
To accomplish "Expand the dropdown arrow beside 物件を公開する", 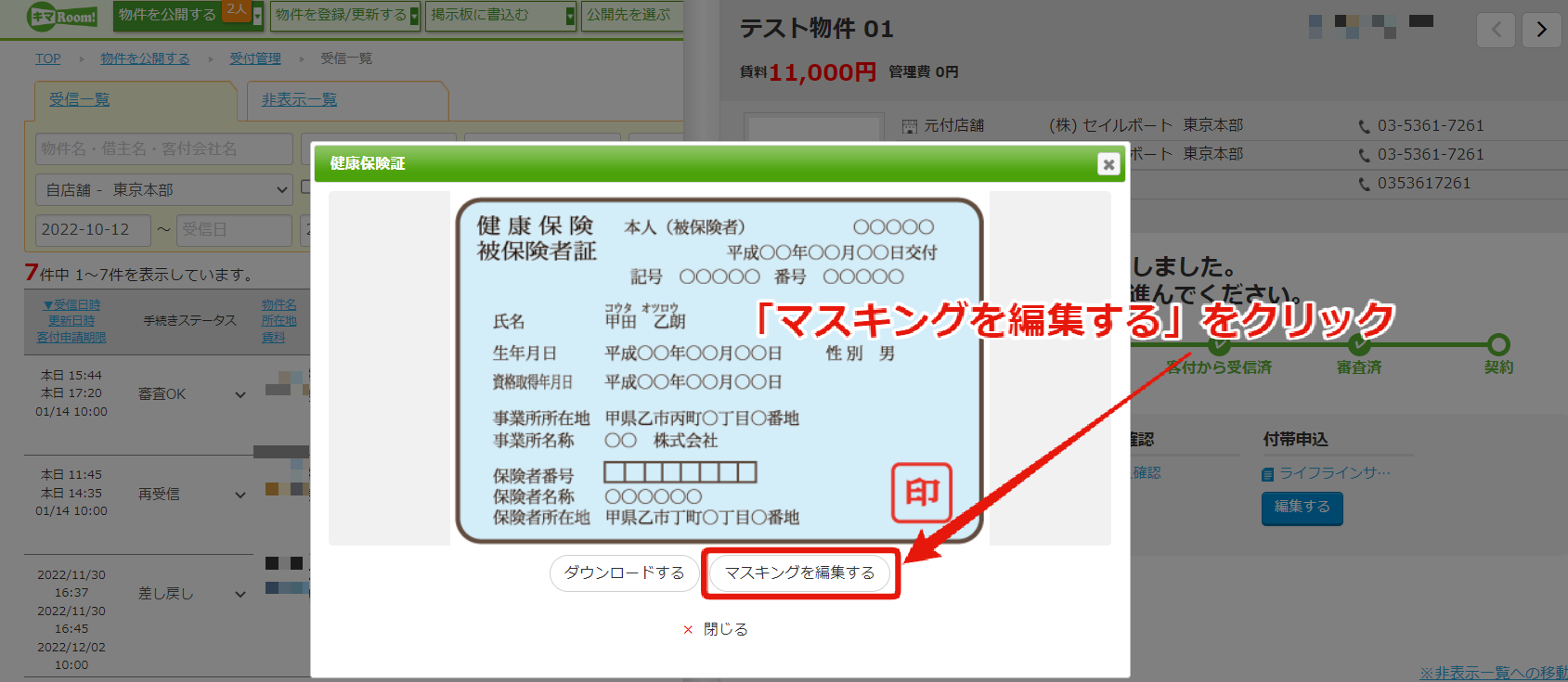I will coord(257,15).
